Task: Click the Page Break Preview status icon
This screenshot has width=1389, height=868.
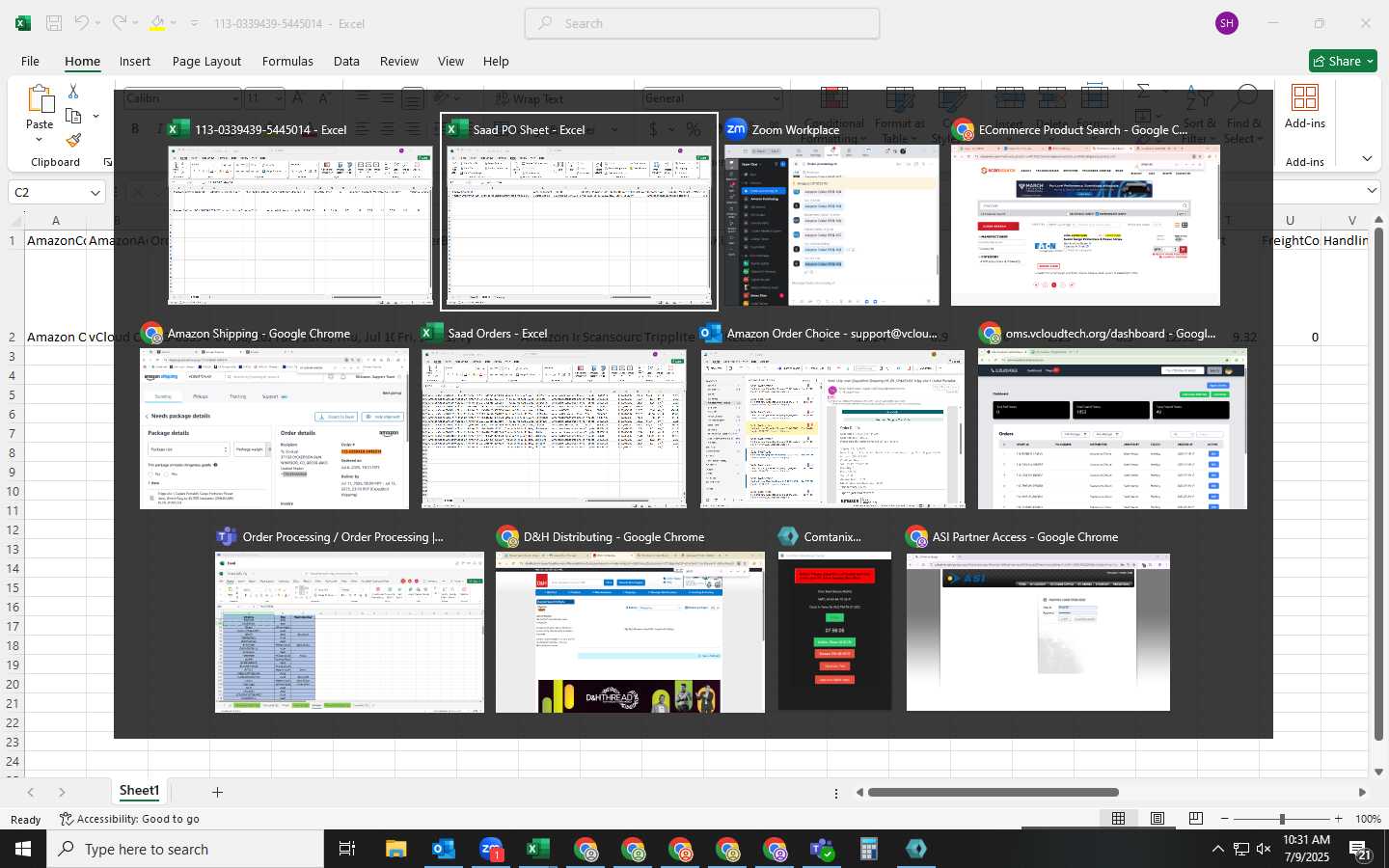Action: click(1196, 818)
